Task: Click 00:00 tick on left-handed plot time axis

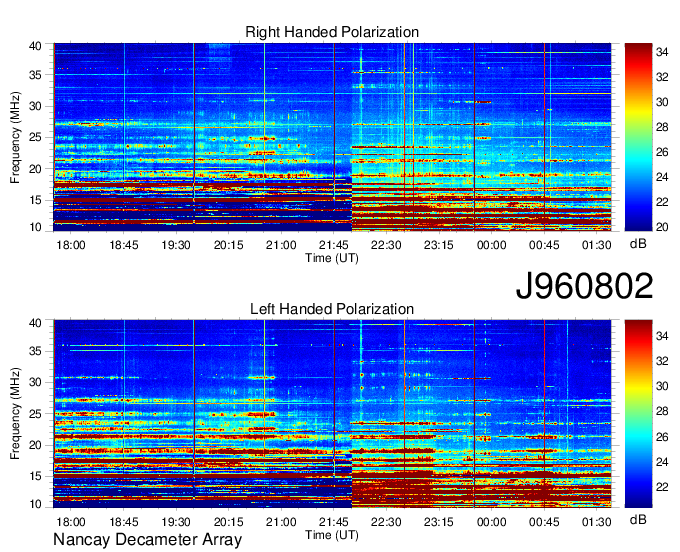Action: [491, 522]
